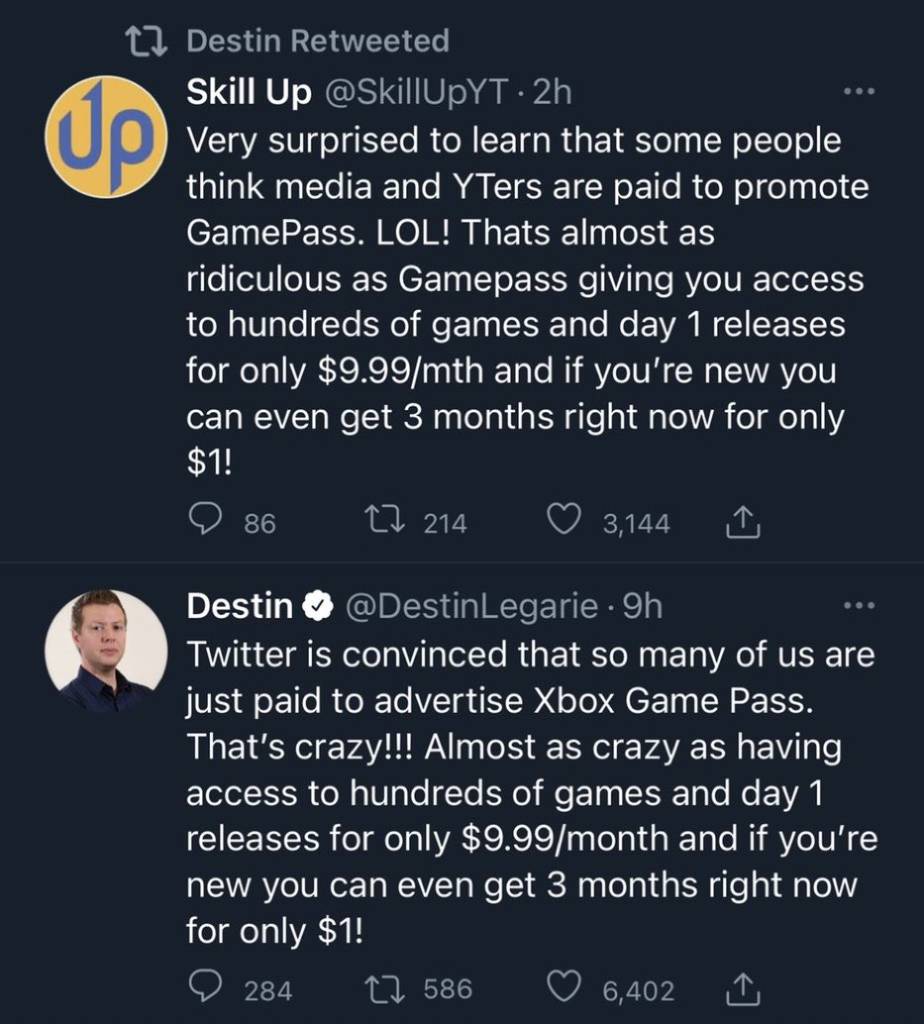Click the Destin display name
924x1024 pixels.
(x=240, y=606)
